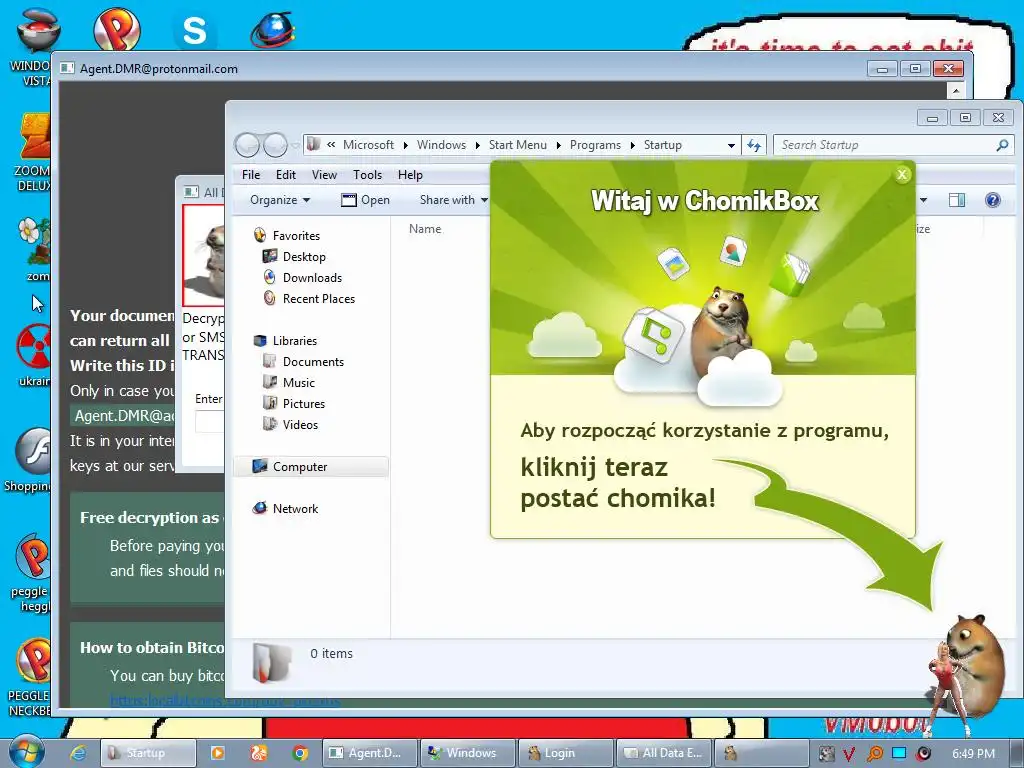
Task: Click Programs in the address breadcrumb
Action: (595, 145)
